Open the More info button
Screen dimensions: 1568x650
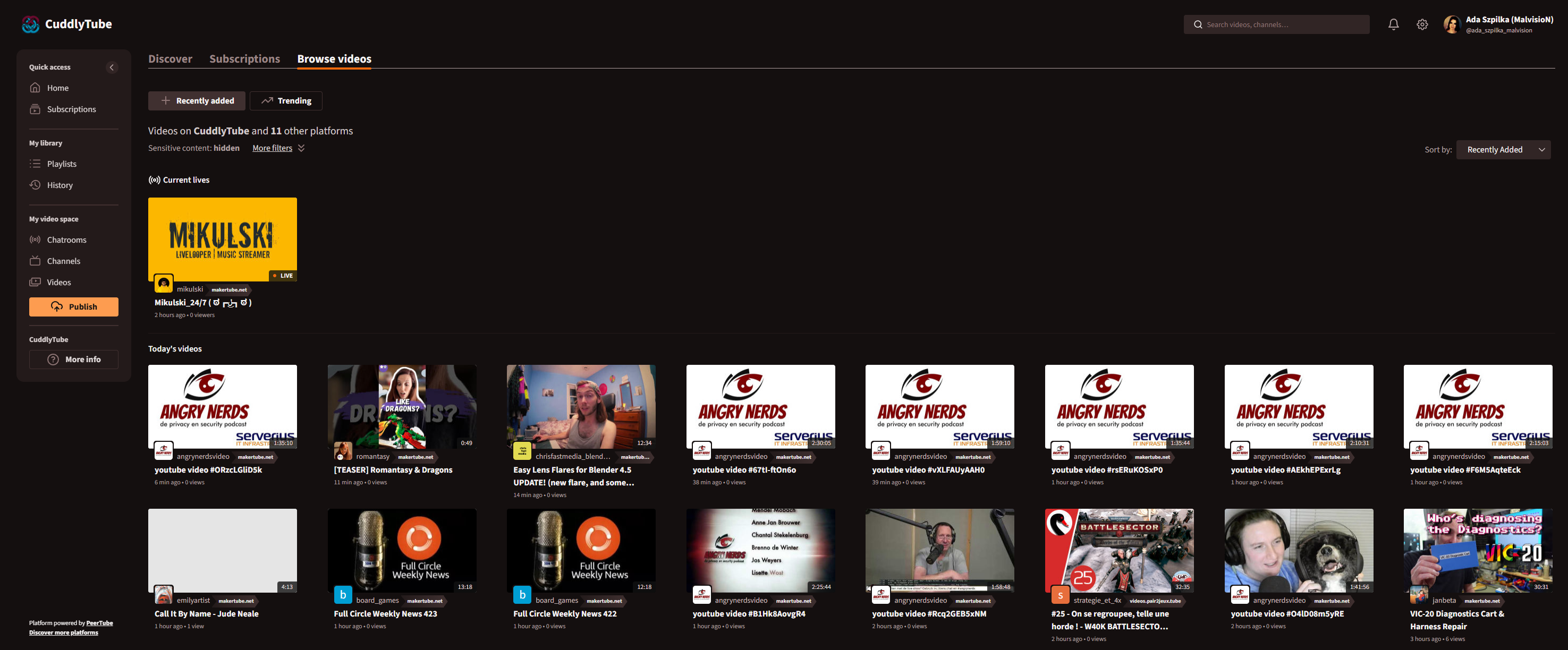(x=74, y=359)
